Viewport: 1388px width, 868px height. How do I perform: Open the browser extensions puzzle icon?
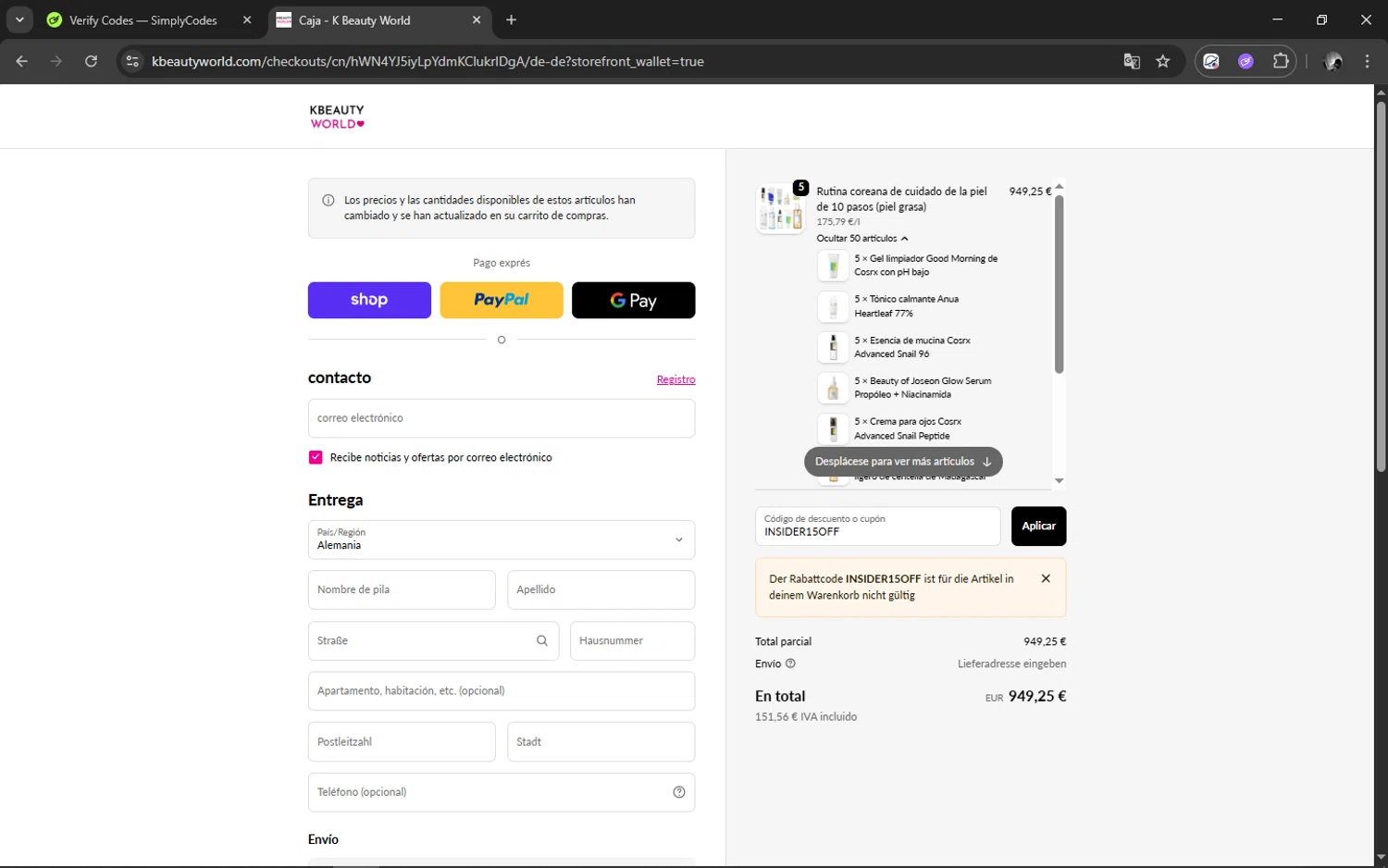click(x=1281, y=61)
